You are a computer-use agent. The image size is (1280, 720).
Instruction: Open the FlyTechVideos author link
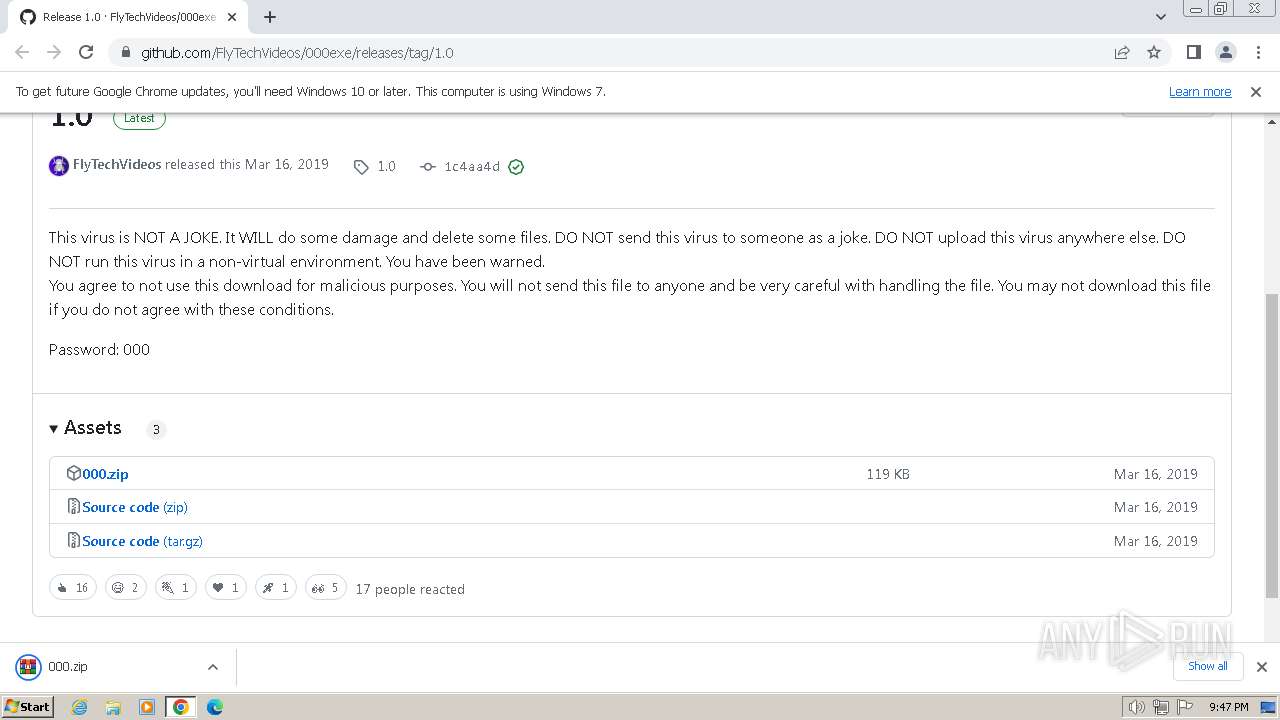coord(117,165)
